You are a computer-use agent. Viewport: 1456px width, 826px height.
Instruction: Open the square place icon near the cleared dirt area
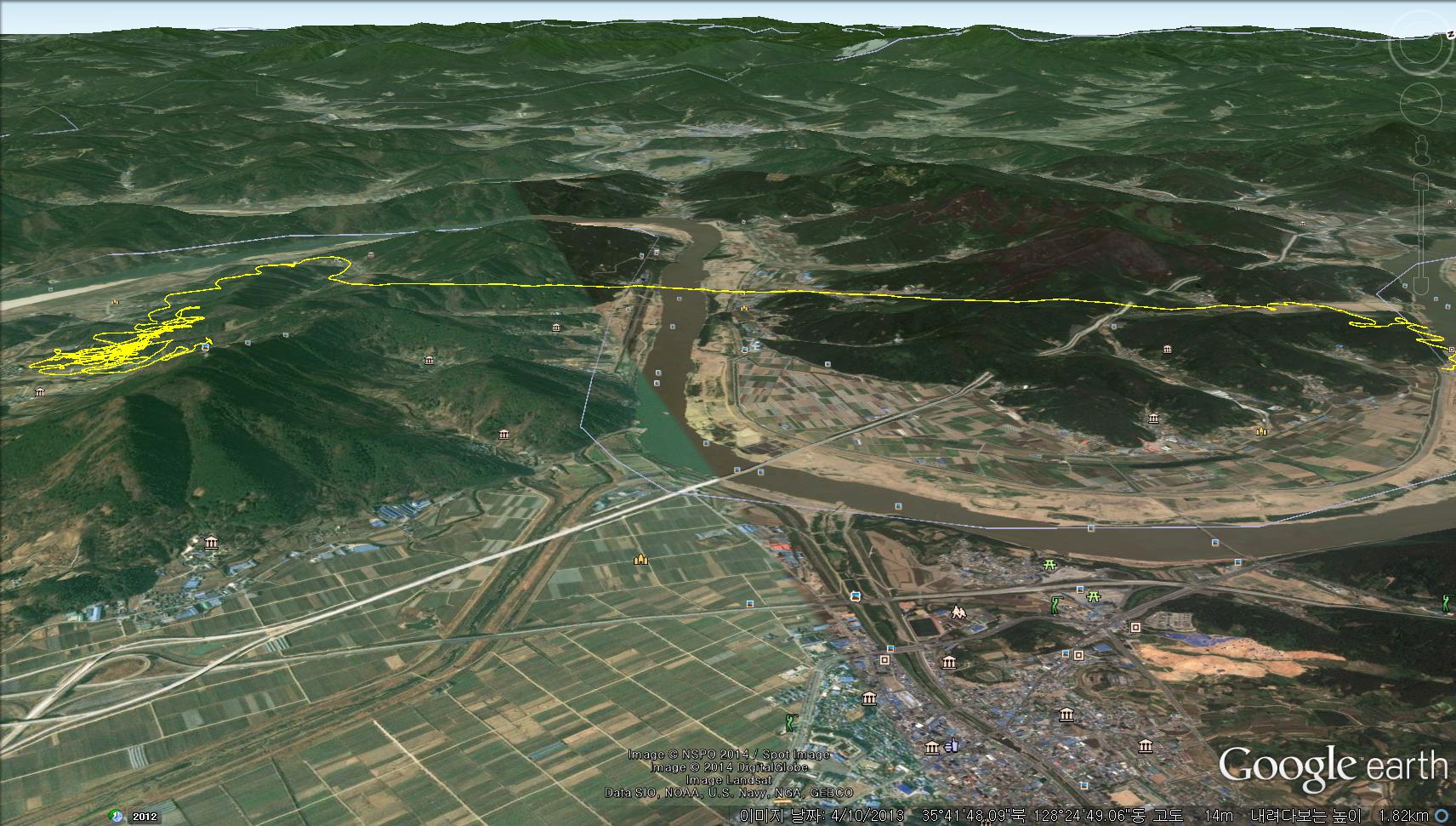pos(1135,627)
